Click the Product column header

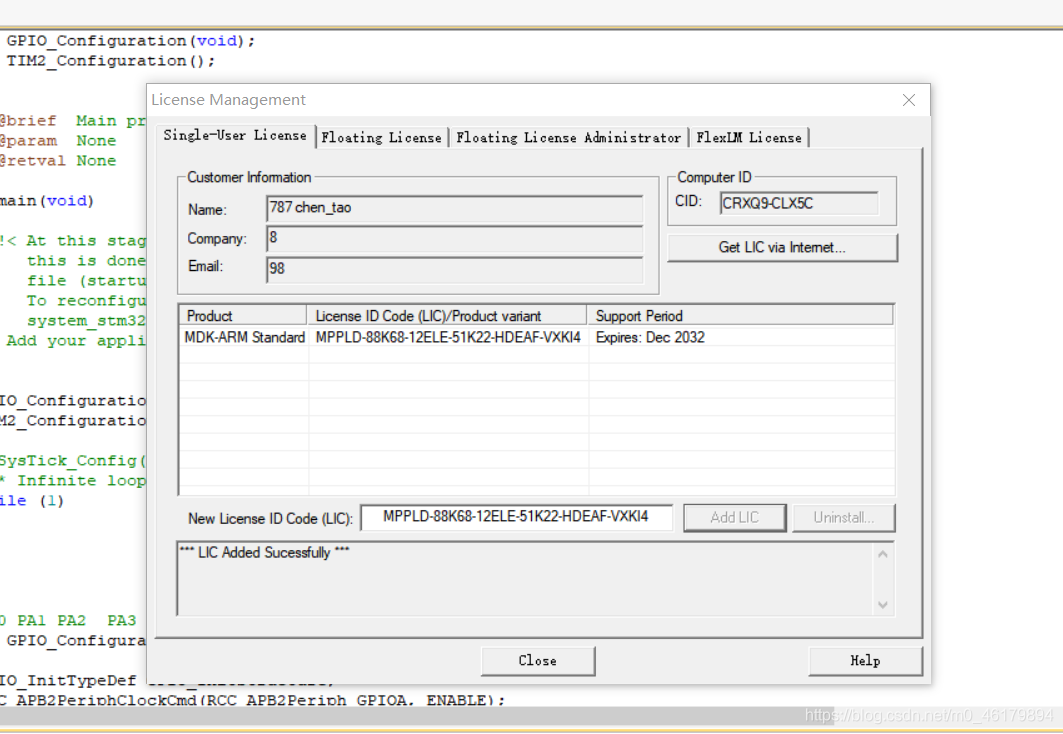243,316
